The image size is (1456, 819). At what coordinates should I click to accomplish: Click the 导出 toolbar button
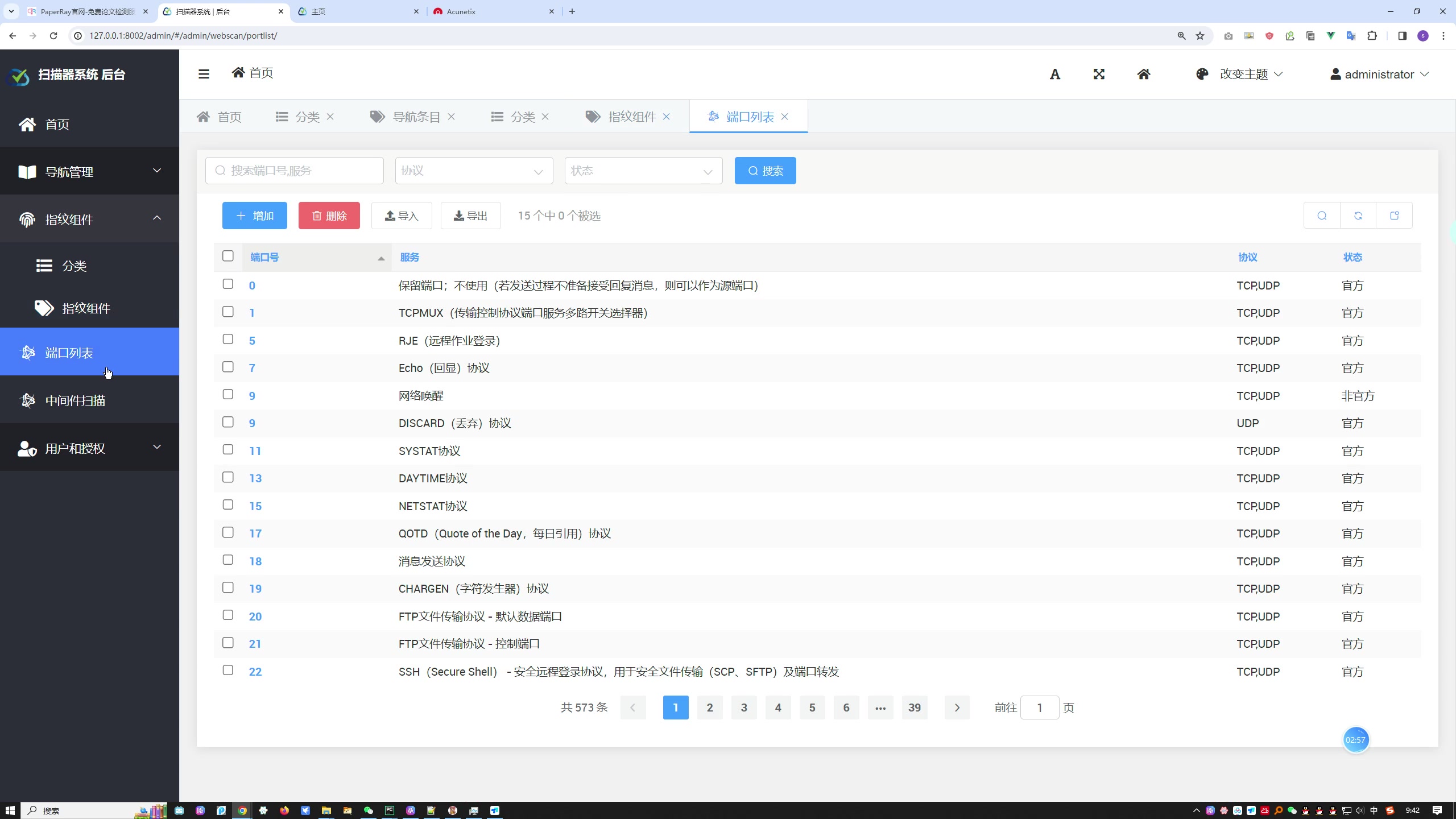(470, 216)
